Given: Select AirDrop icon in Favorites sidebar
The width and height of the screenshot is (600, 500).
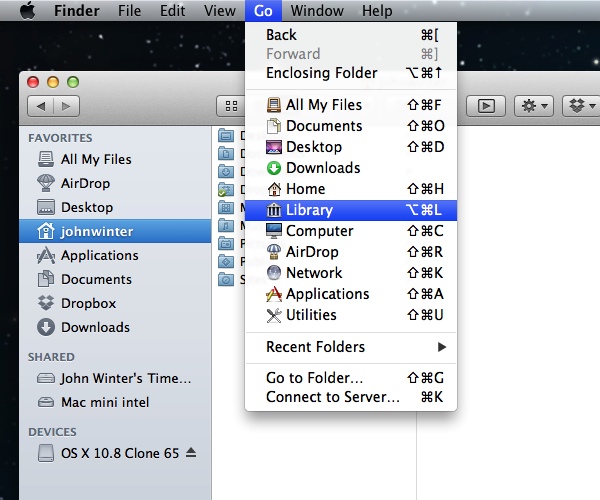Looking at the screenshot, I should [46, 183].
